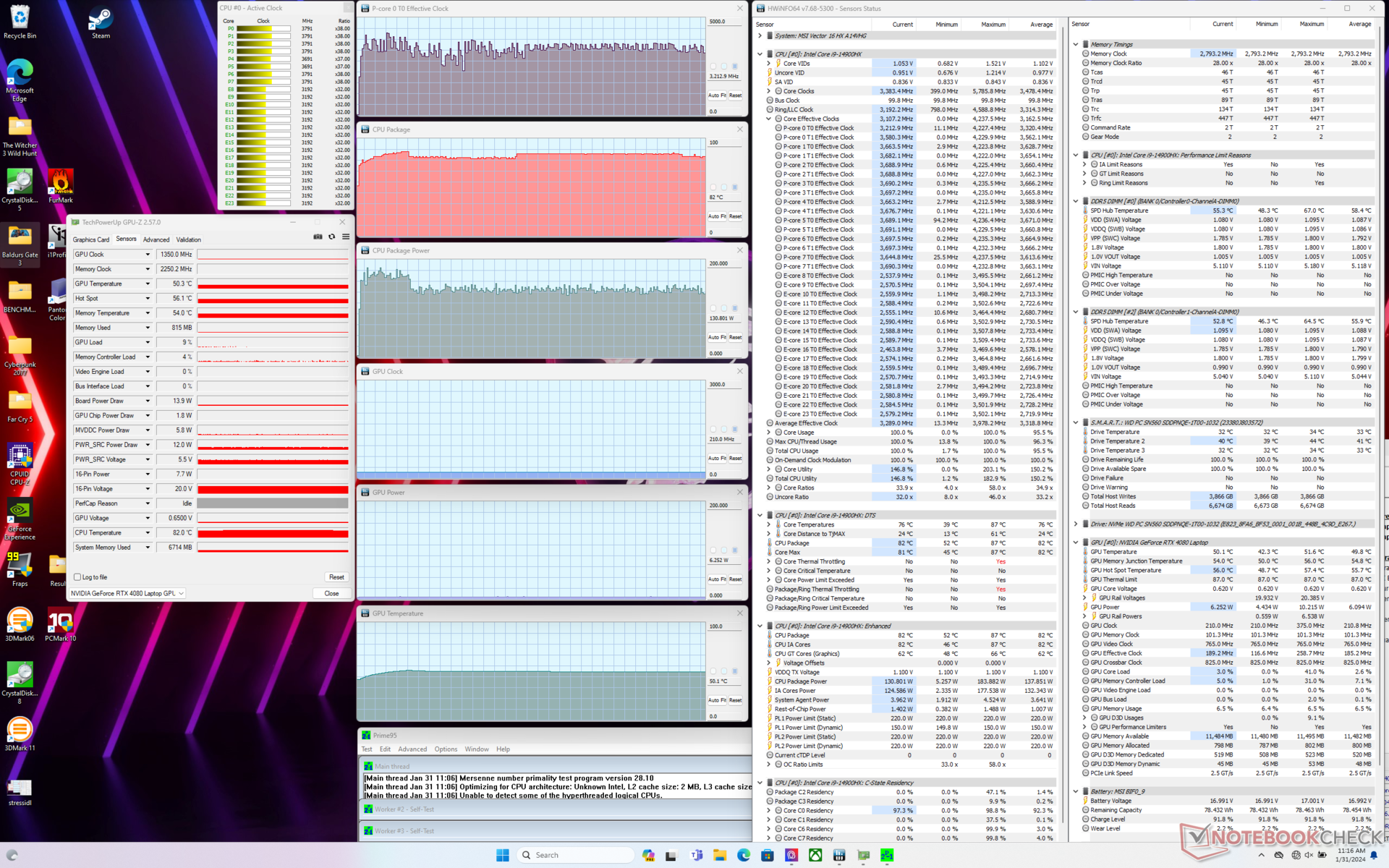
Task: Click the GPU-Z refresh icon
Action: point(332,237)
